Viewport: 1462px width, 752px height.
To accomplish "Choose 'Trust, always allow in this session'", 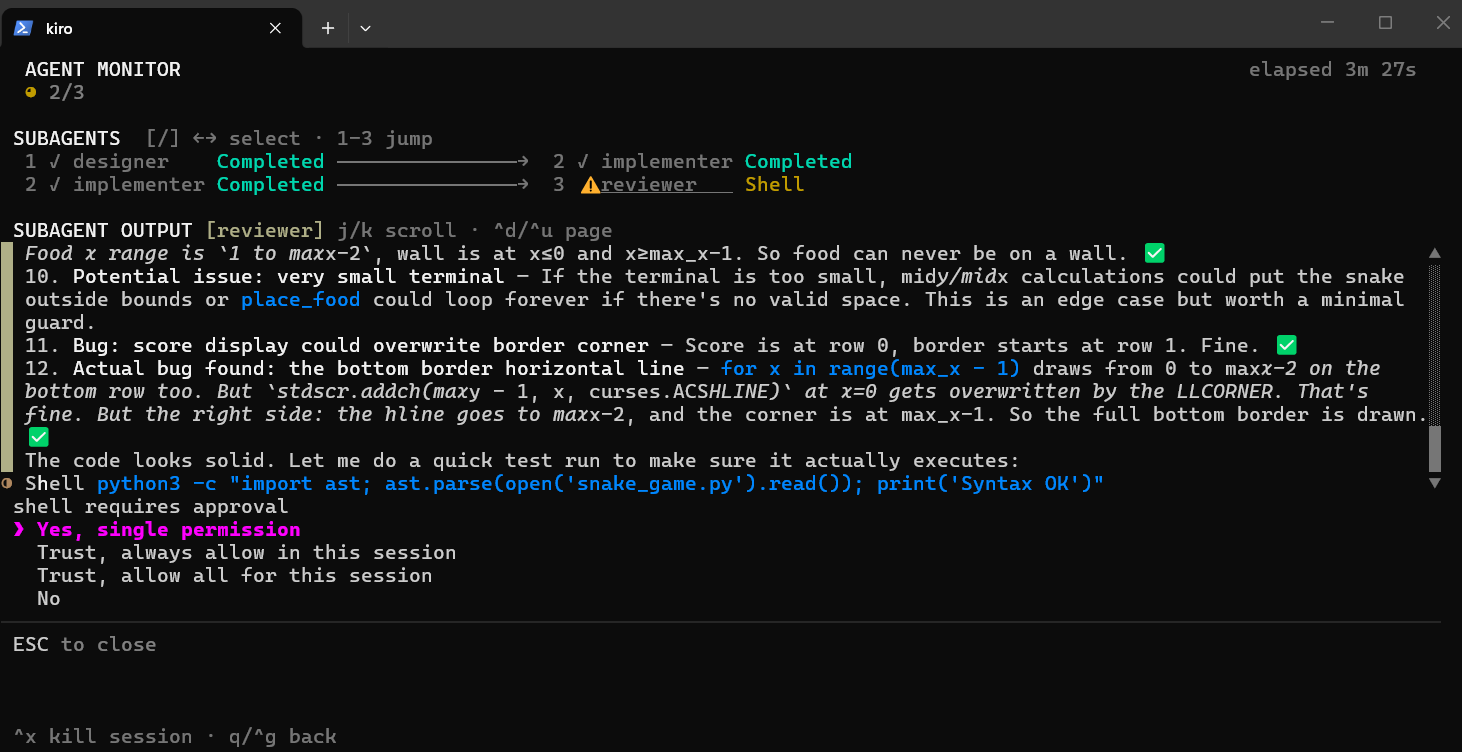I will [x=245, y=552].
